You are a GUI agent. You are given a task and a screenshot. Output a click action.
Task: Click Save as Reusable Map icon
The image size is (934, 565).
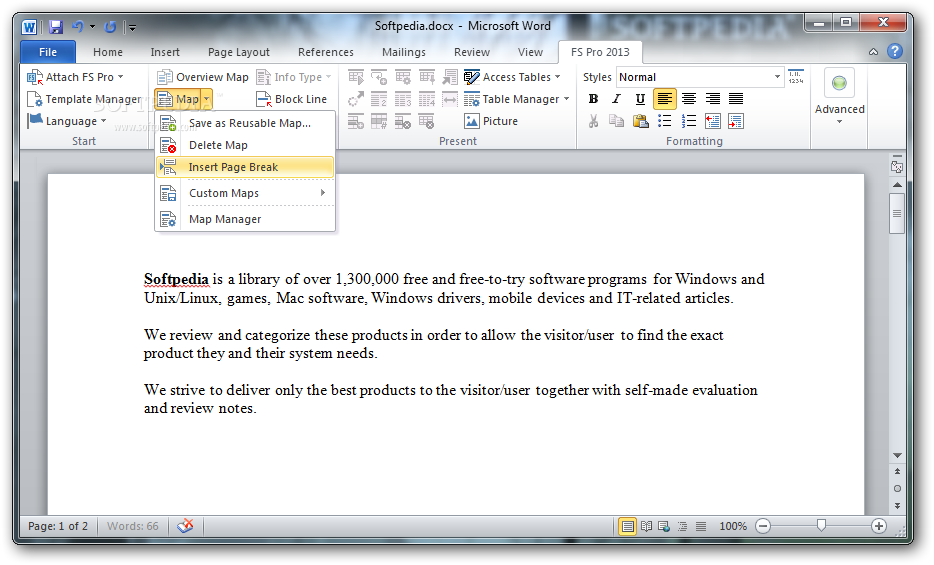[x=169, y=123]
